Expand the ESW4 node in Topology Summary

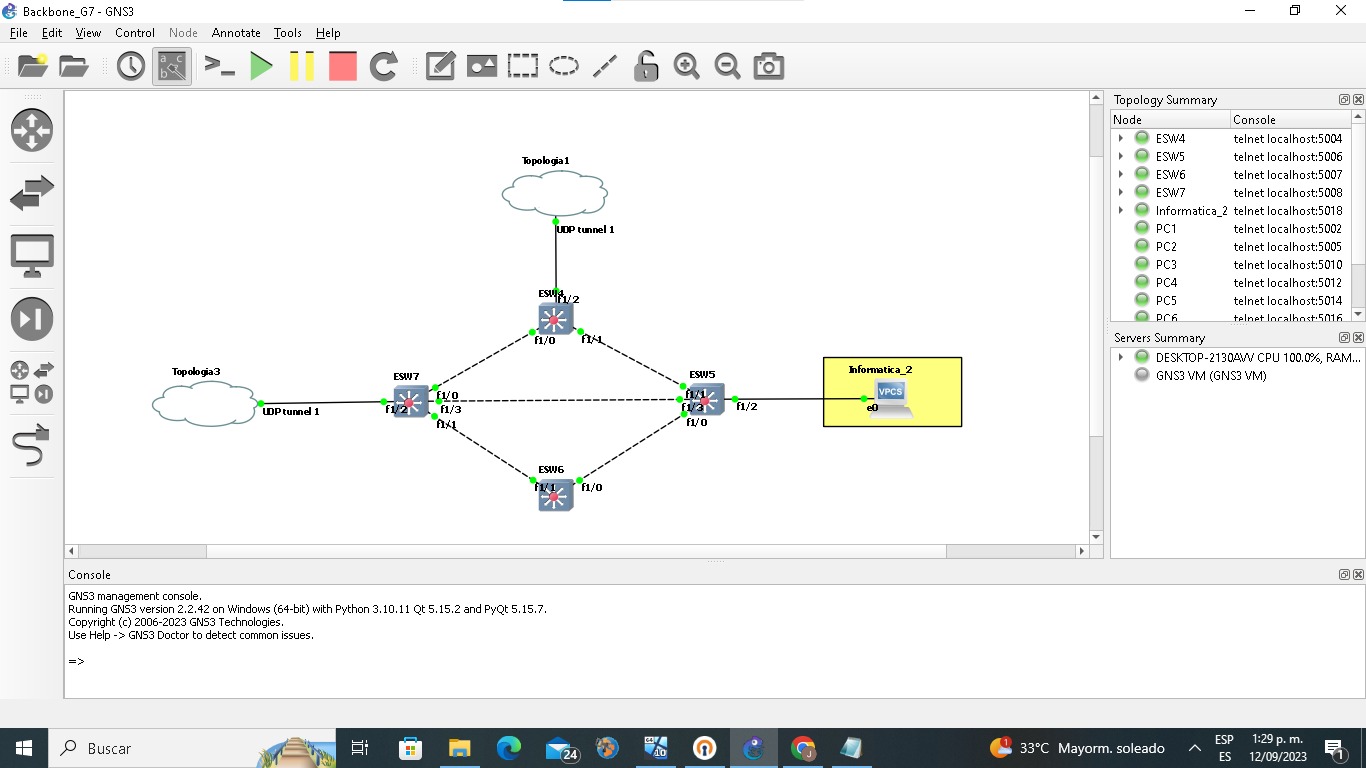[1120, 138]
